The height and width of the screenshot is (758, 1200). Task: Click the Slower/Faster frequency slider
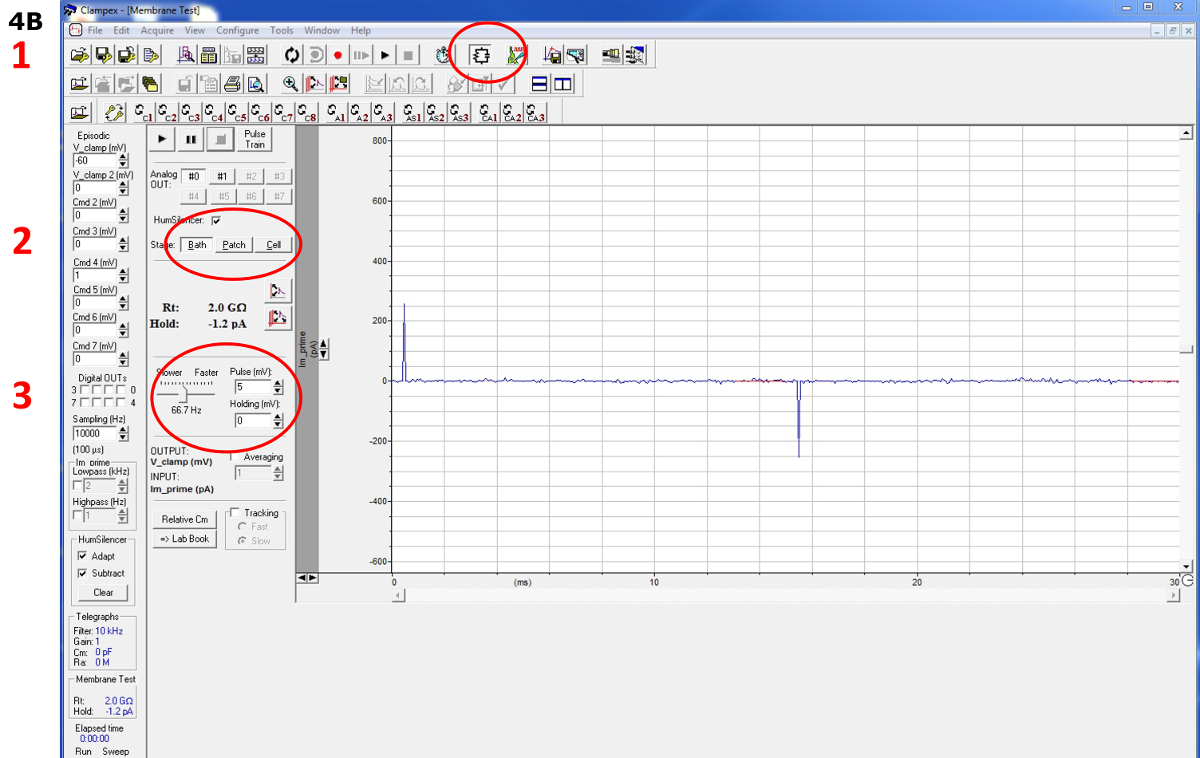point(185,392)
